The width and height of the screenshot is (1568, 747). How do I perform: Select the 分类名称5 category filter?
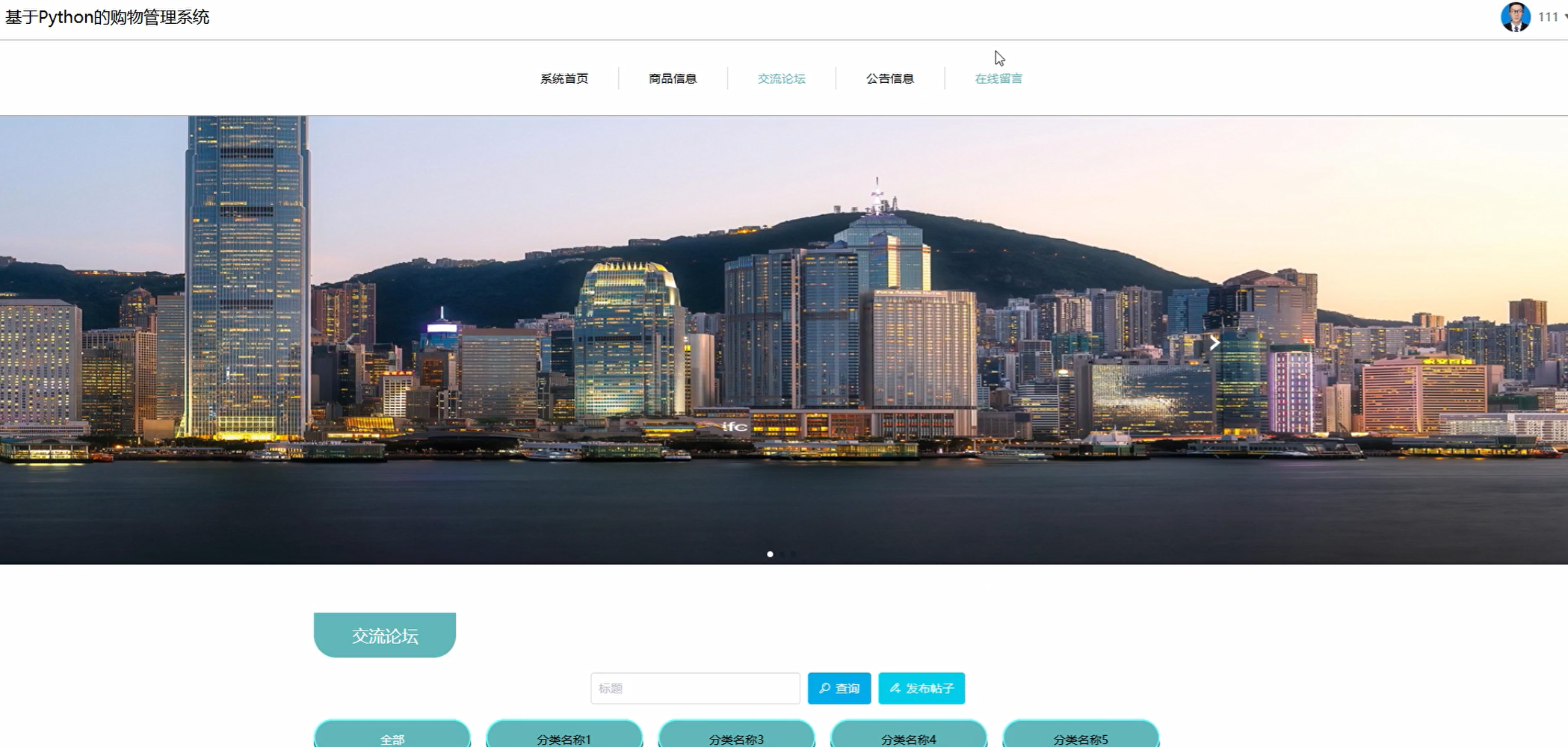coord(1081,734)
